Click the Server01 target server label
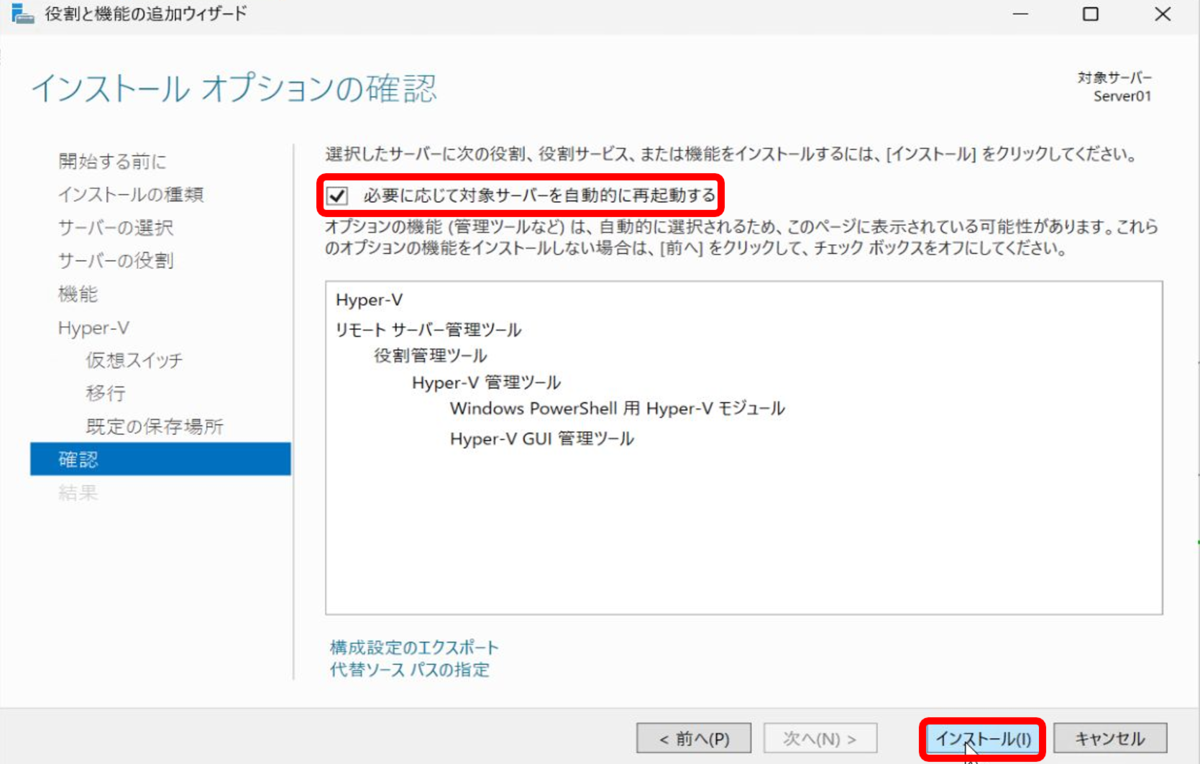Screen dimensions: 1200x764 1123,97
